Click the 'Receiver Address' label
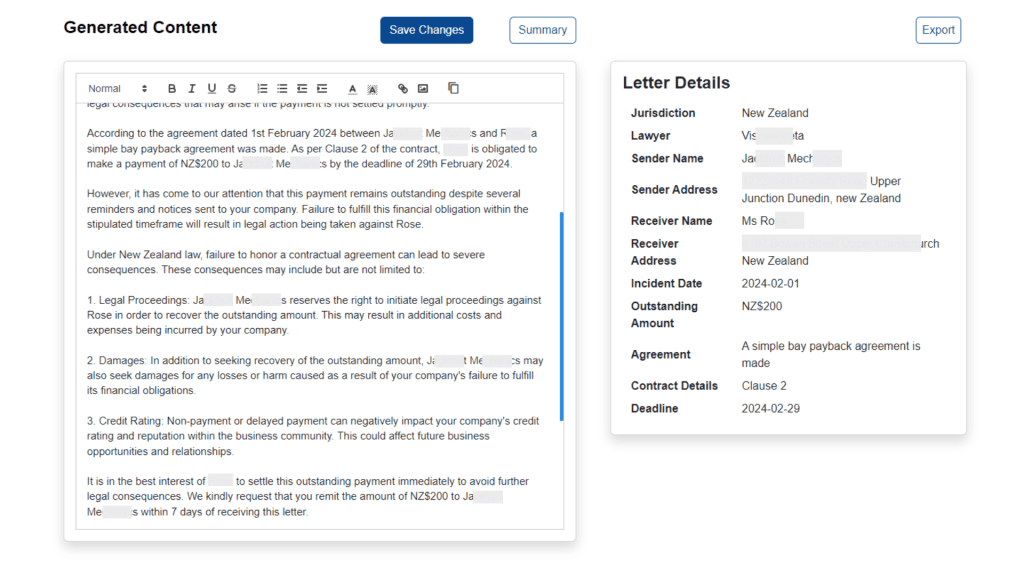Viewport: 1024px width, 576px height. tap(654, 252)
